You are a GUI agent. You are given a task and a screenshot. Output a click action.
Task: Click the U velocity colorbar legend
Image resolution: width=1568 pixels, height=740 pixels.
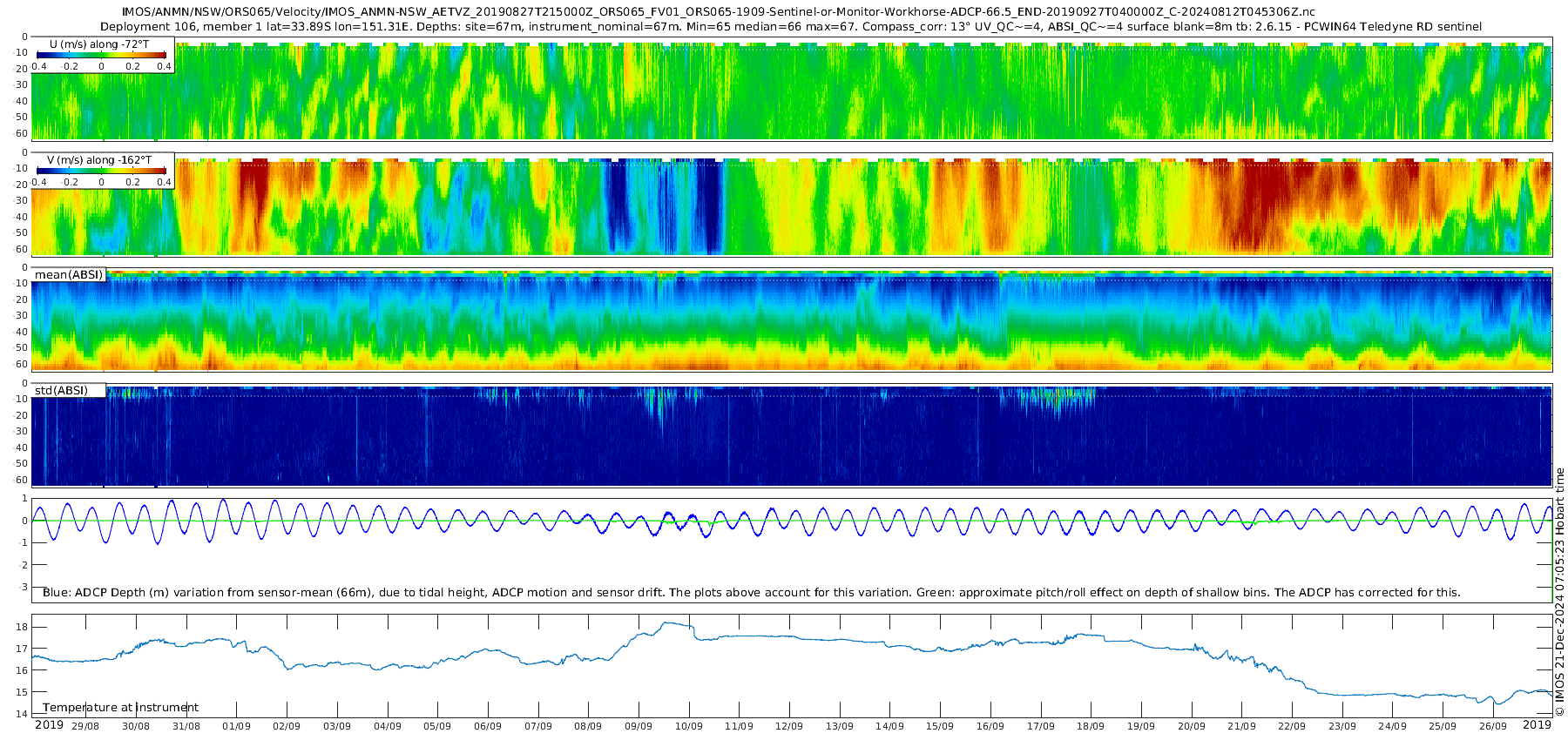pos(101,55)
